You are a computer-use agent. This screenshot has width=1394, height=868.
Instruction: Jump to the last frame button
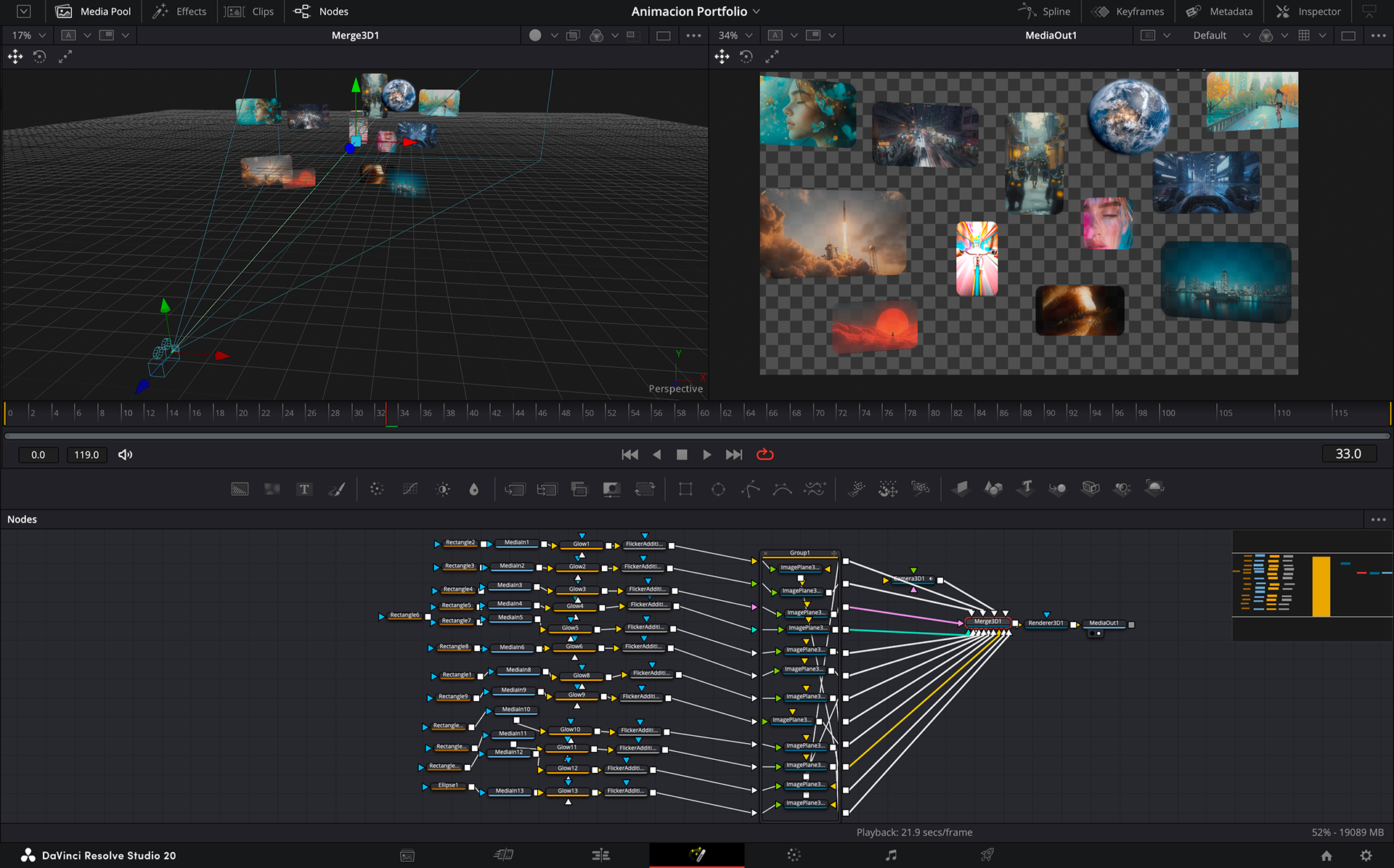coord(734,454)
